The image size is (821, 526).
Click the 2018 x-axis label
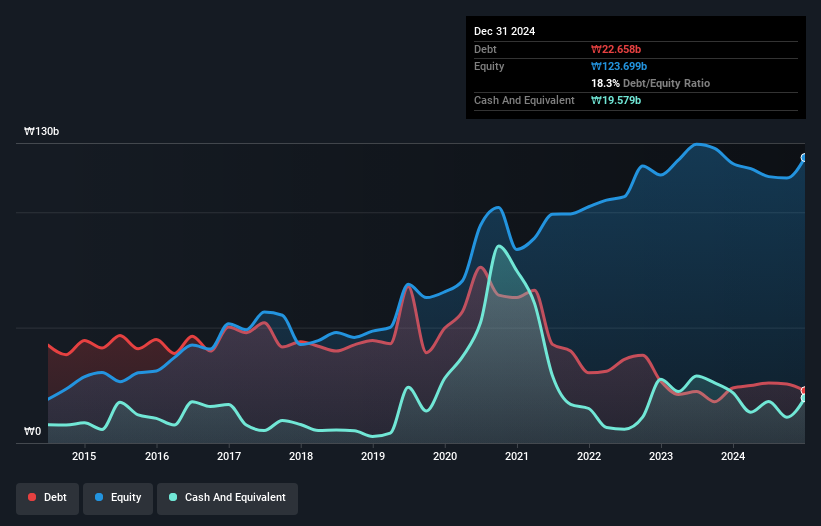click(301, 456)
